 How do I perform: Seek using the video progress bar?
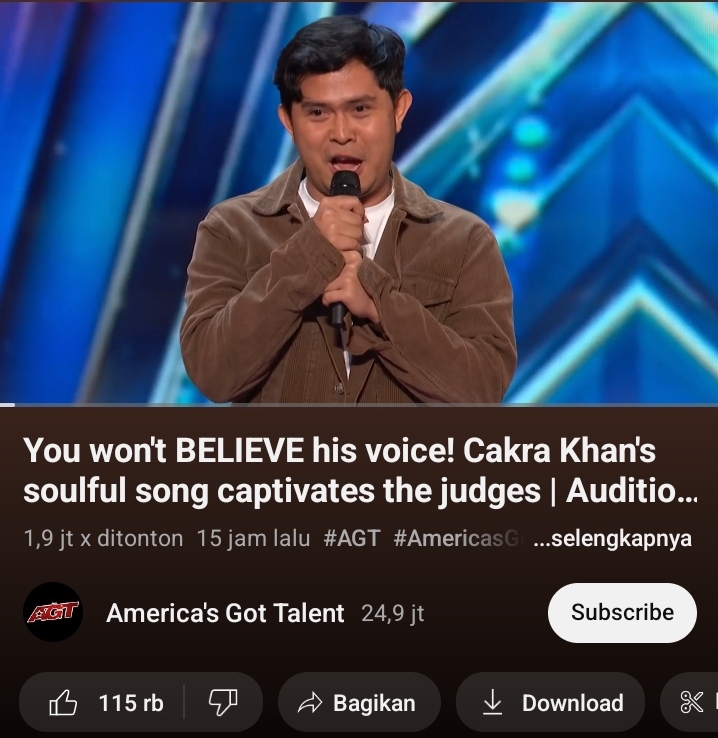[x=359, y=404]
